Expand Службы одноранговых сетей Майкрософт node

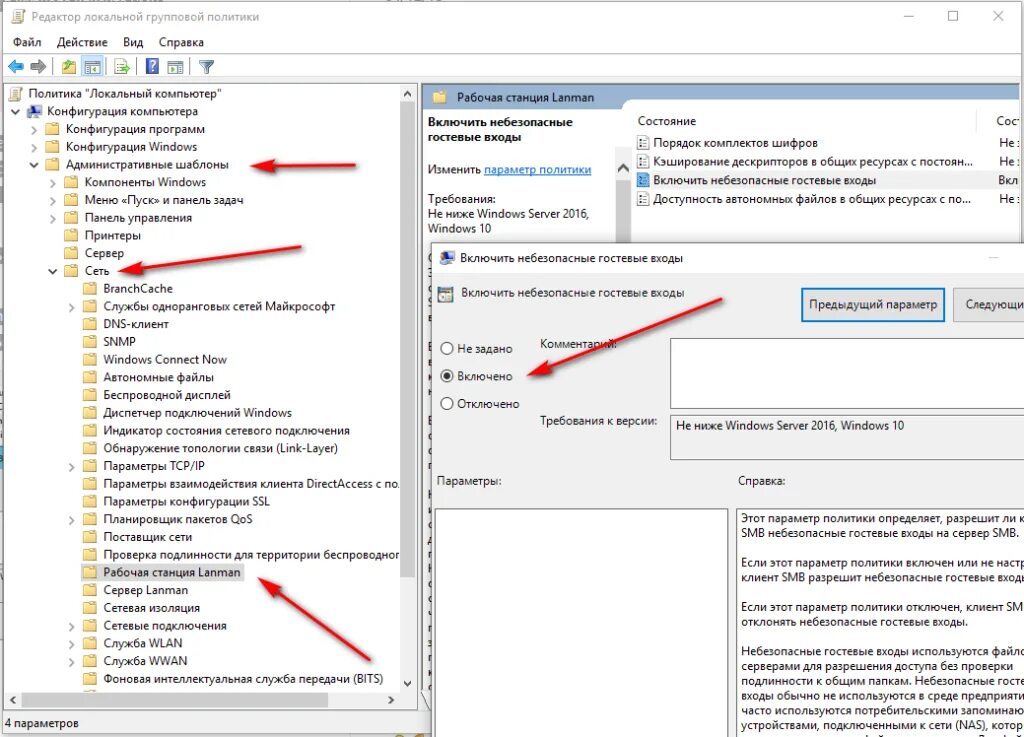coord(72,307)
